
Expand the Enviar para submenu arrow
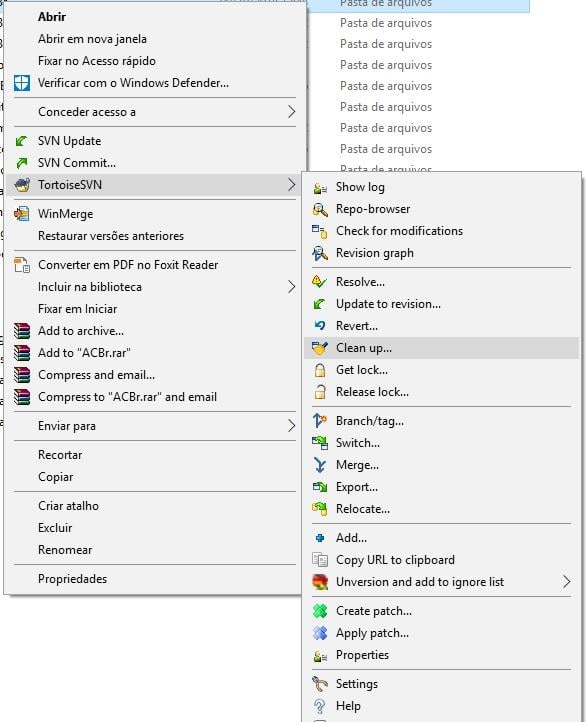291,426
